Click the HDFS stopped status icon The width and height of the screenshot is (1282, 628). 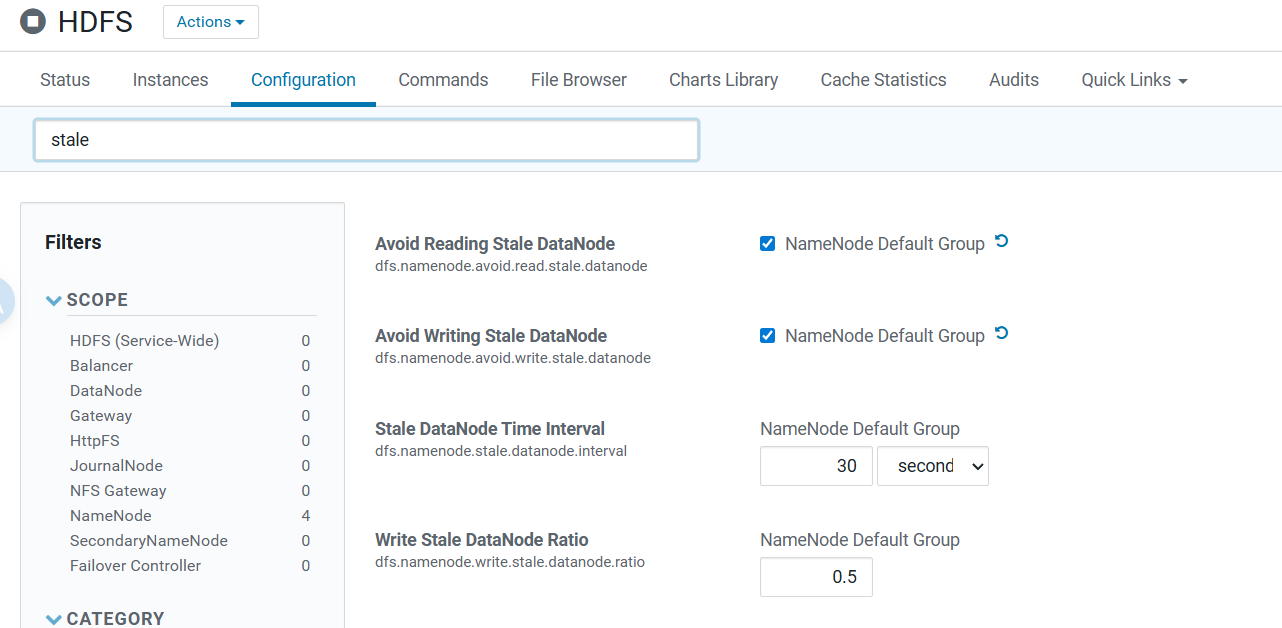(33, 21)
